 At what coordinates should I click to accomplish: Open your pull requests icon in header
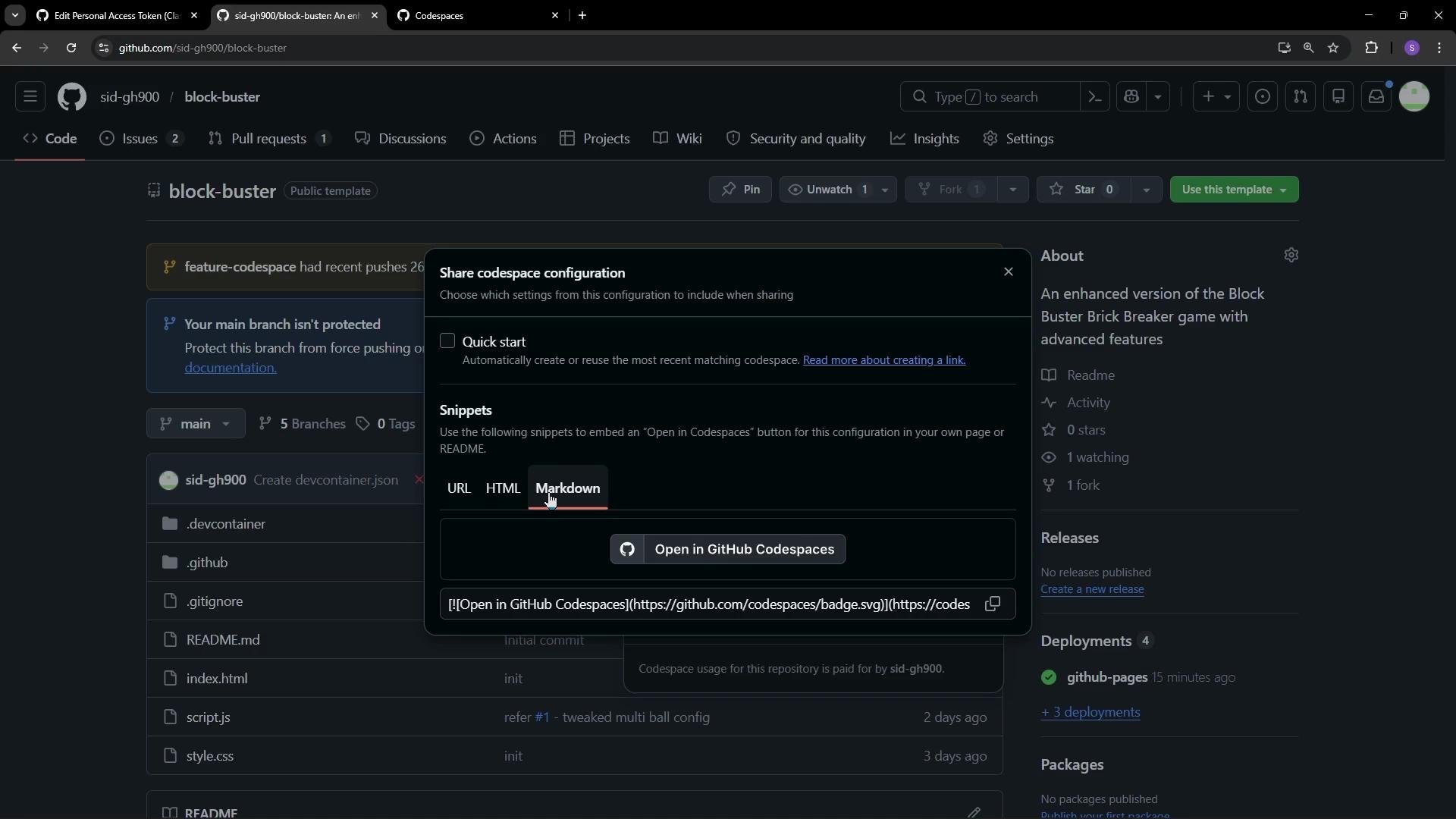click(1301, 97)
